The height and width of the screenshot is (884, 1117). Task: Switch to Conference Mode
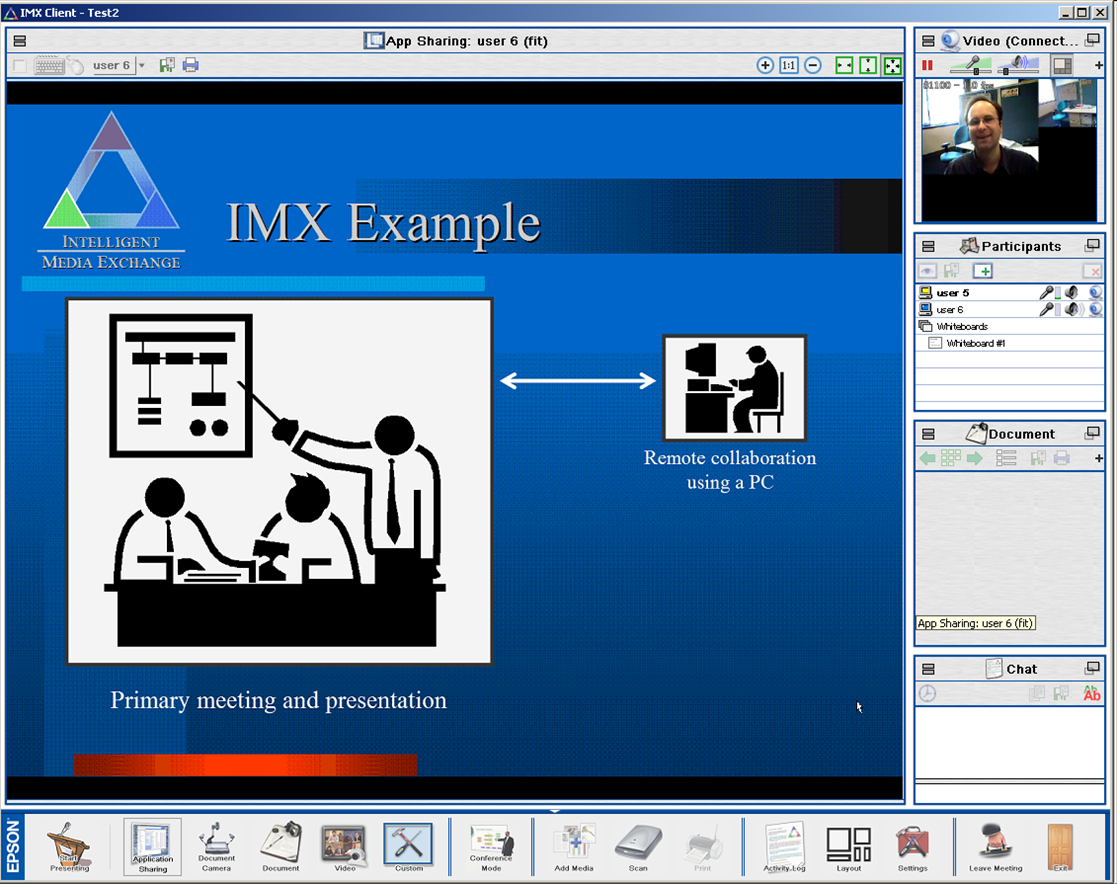(x=491, y=847)
